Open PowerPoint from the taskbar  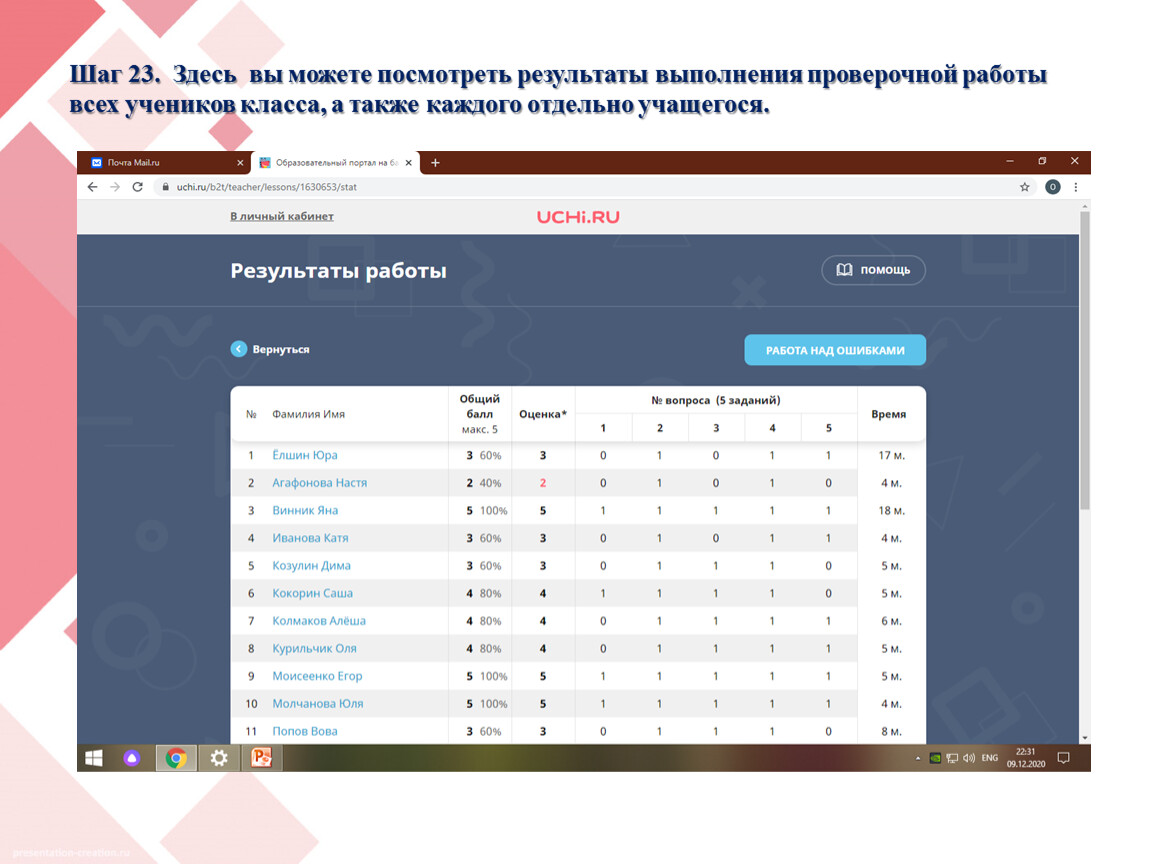click(x=261, y=758)
